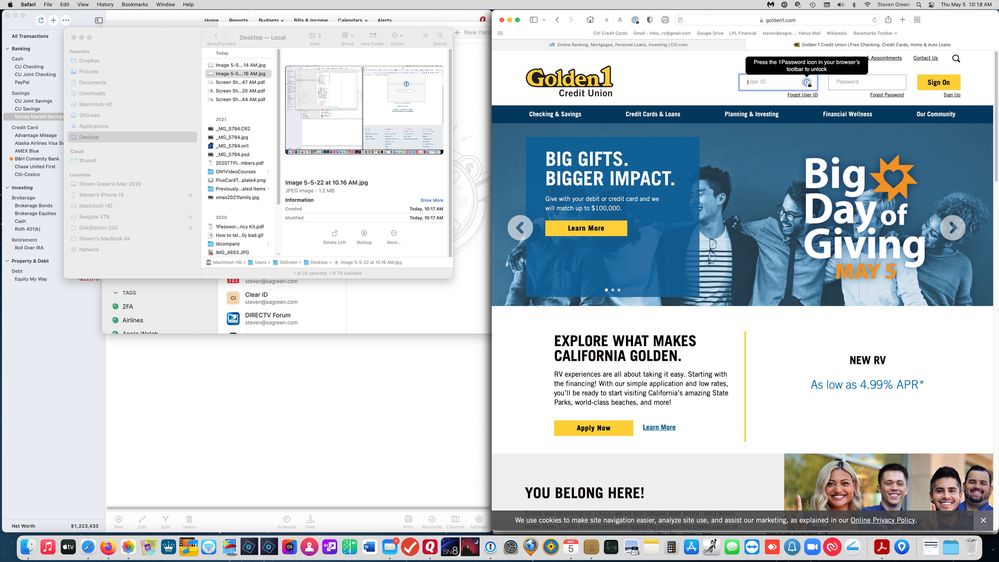Collapse the TAGS section
The height and width of the screenshot is (562, 999).
click(x=115, y=293)
